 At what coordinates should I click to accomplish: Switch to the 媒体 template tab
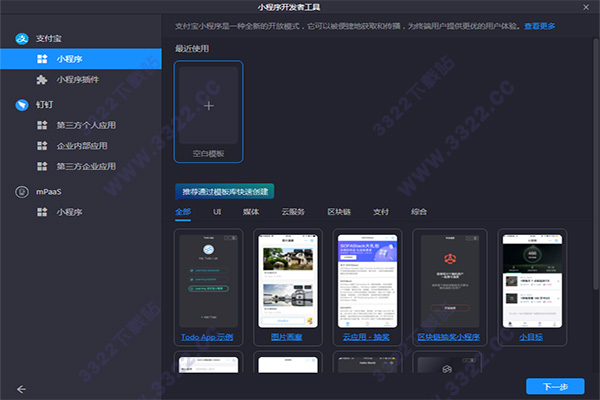point(251,212)
